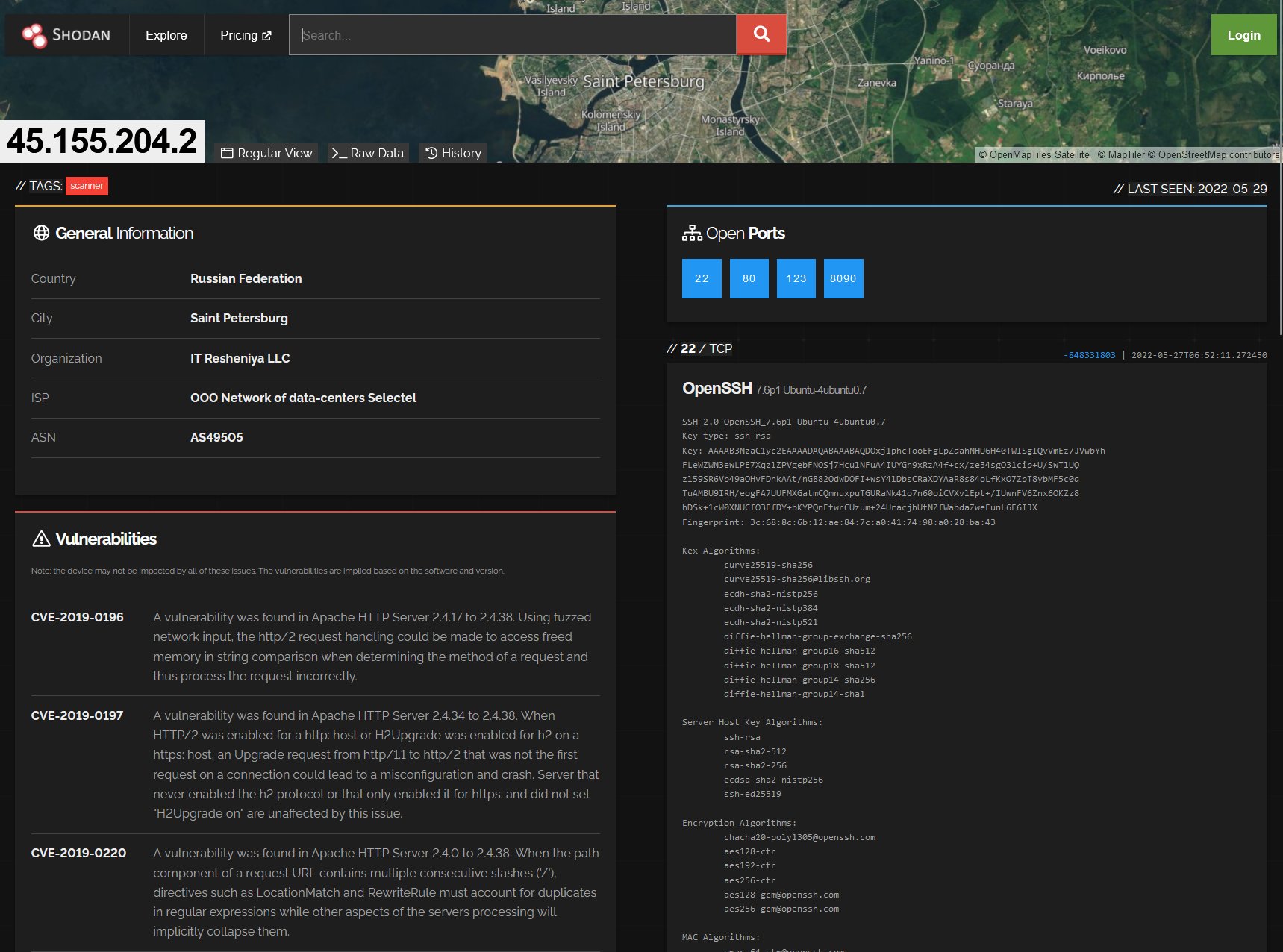Open the Pricing external link
Viewport: 1283px width, 952px height.
(246, 35)
